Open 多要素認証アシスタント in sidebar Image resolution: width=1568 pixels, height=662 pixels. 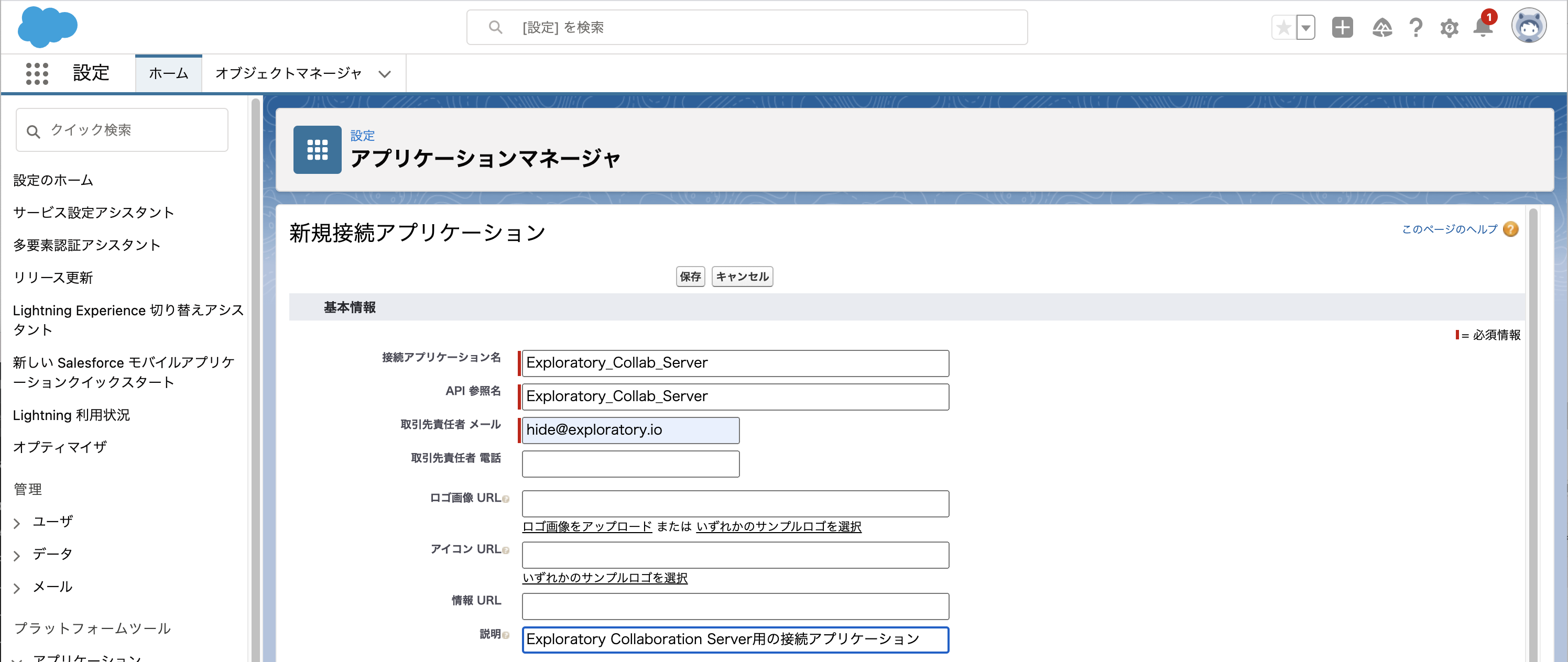point(86,245)
